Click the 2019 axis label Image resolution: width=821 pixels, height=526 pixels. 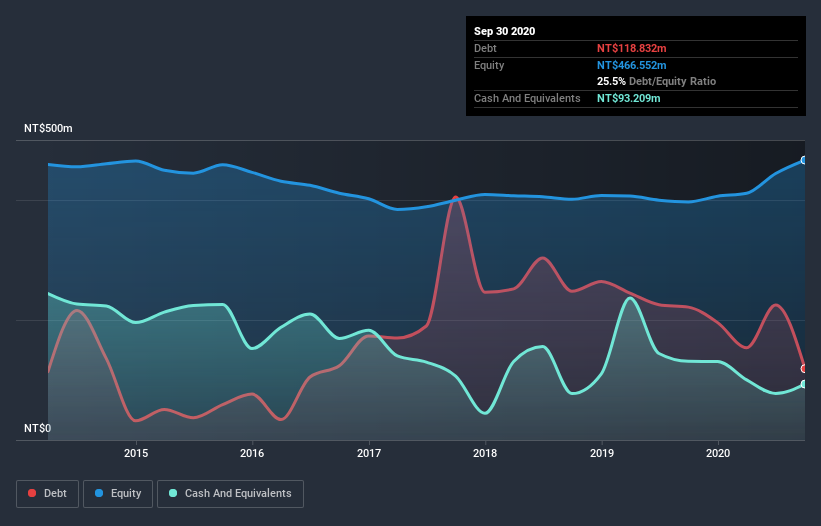pyautogui.click(x=602, y=453)
